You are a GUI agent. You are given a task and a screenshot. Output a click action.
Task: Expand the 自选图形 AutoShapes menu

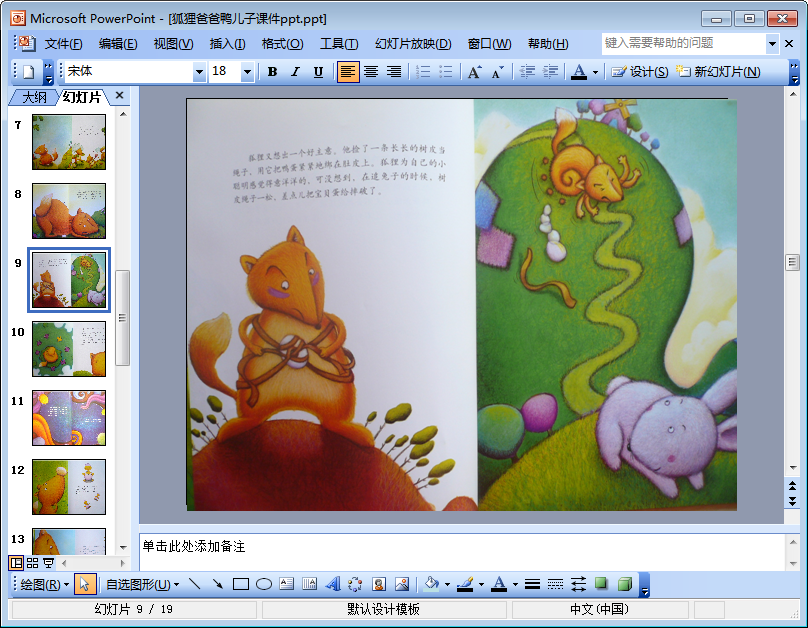click(x=142, y=584)
